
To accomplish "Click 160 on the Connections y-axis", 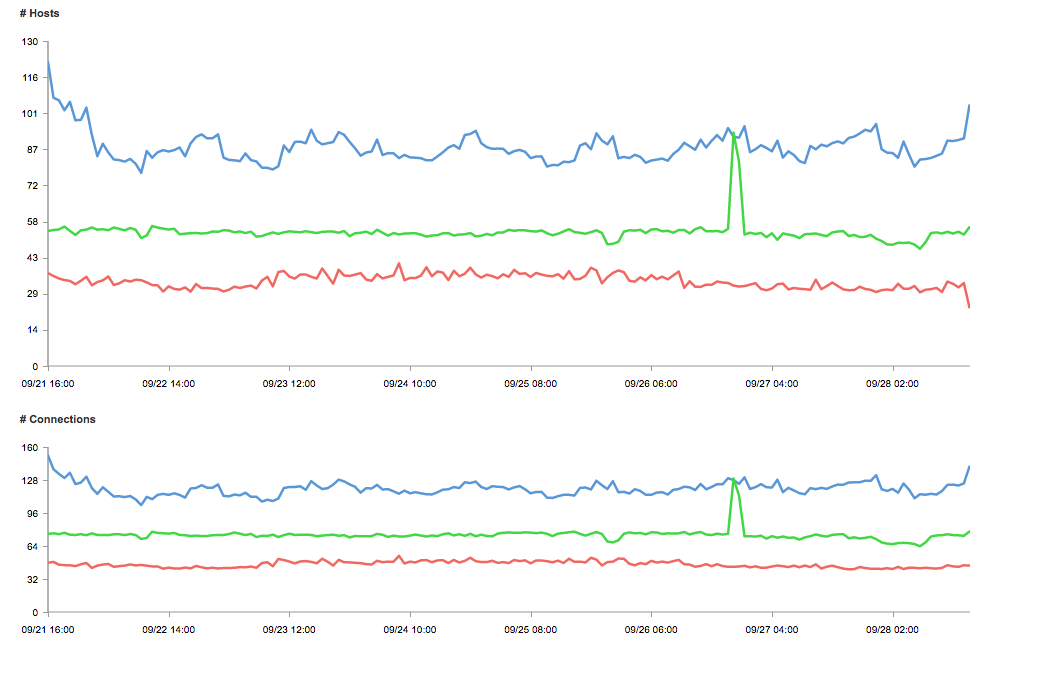I will coord(30,448).
